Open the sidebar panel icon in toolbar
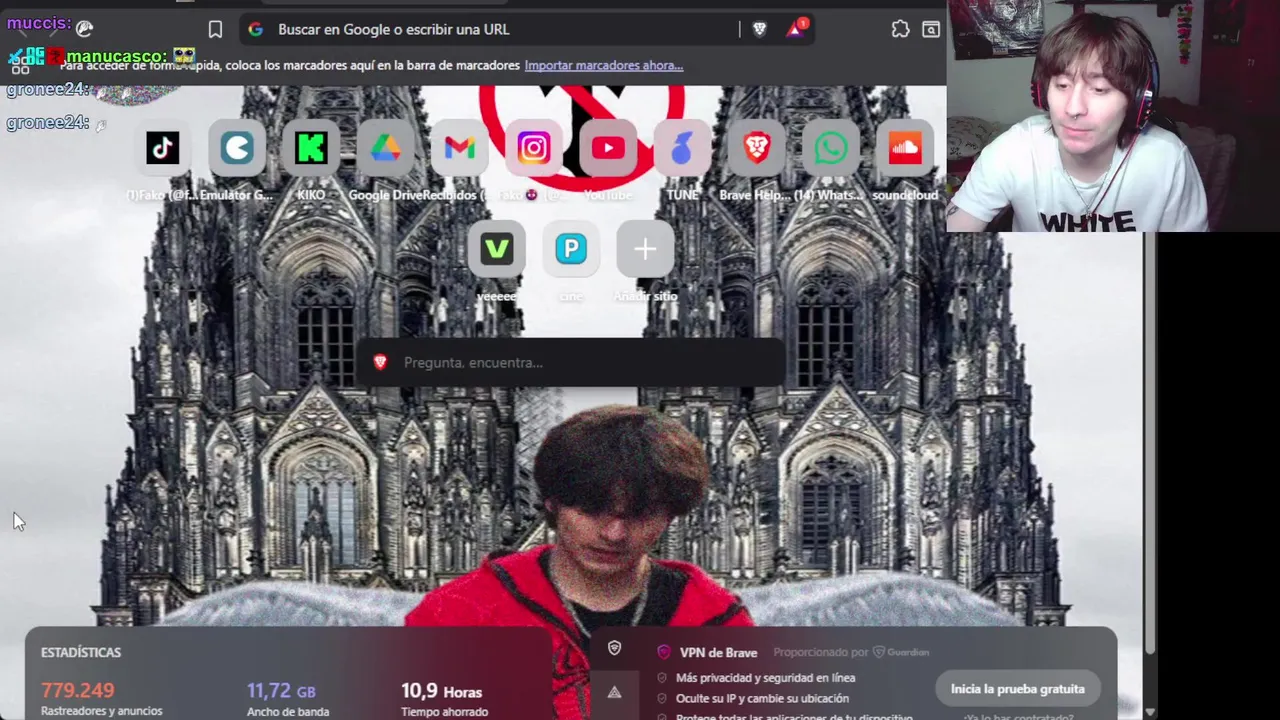Image resolution: width=1280 pixels, height=720 pixels. tap(931, 29)
